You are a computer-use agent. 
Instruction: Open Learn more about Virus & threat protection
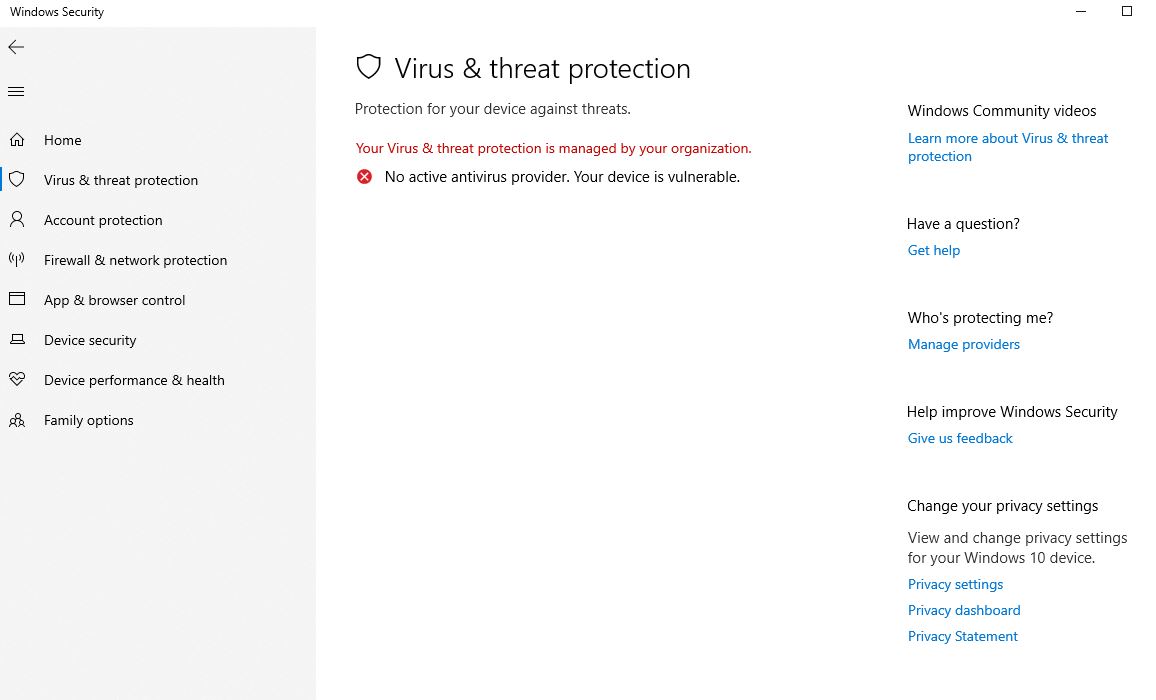[1007, 139]
